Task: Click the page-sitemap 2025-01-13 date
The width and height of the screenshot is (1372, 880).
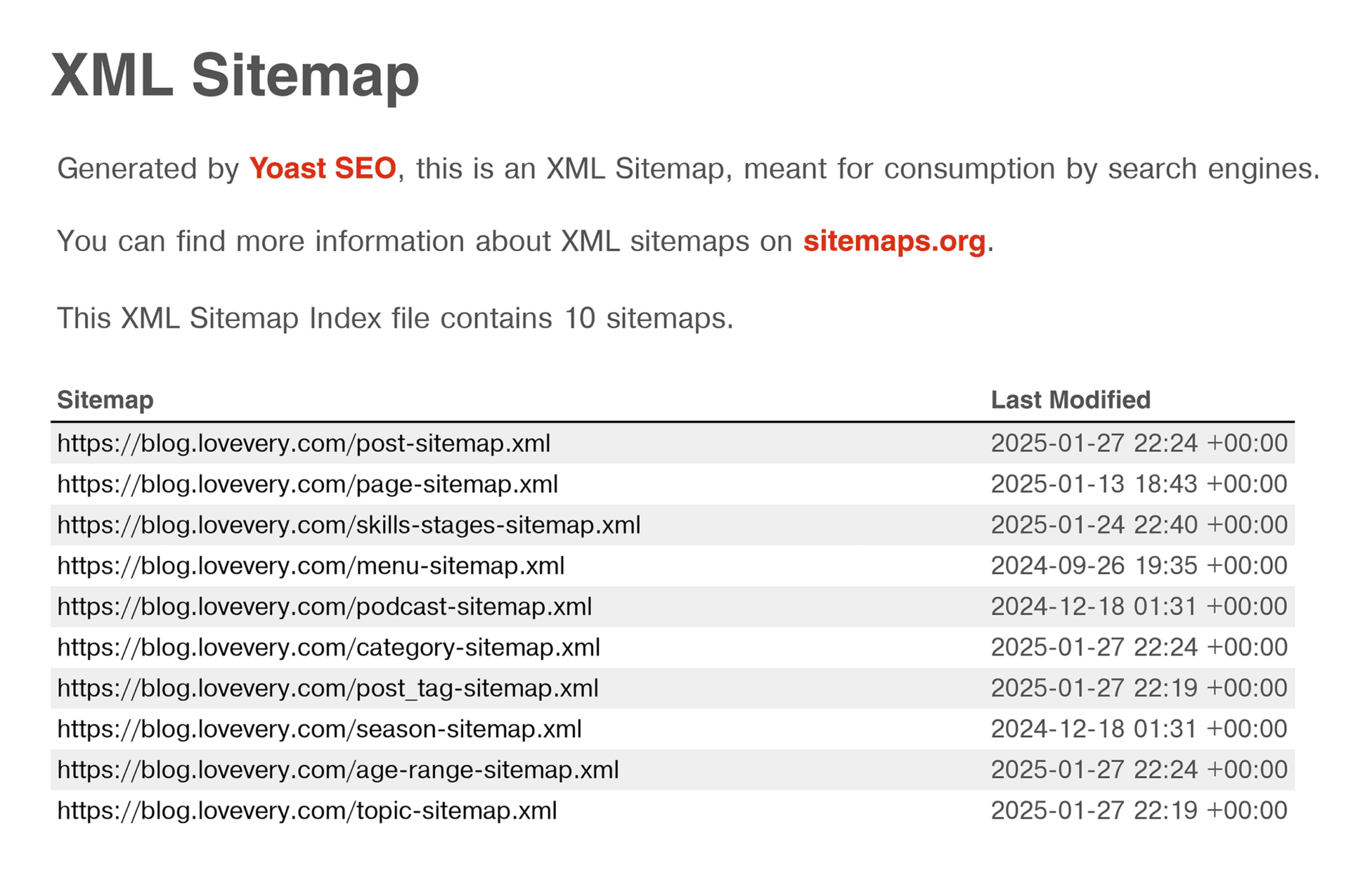Action: pos(1139,484)
